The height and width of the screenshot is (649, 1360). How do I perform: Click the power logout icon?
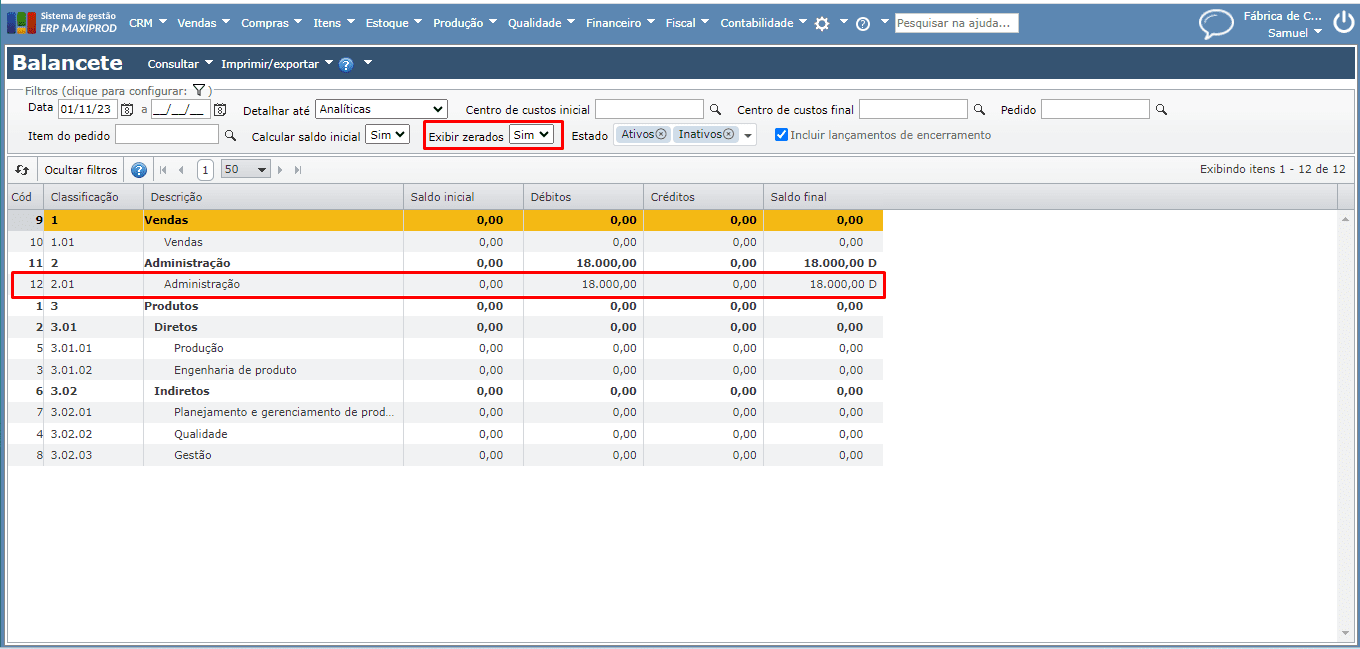click(1342, 23)
